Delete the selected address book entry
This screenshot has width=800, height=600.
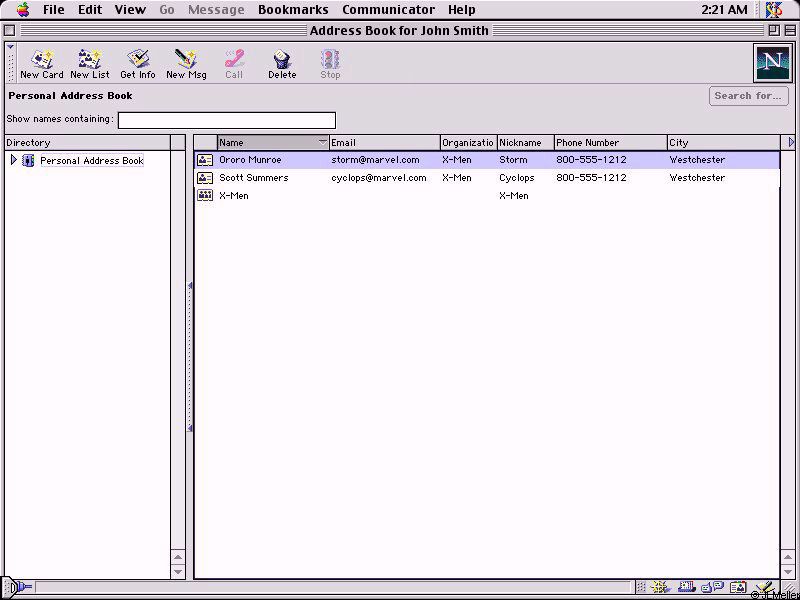click(282, 64)
